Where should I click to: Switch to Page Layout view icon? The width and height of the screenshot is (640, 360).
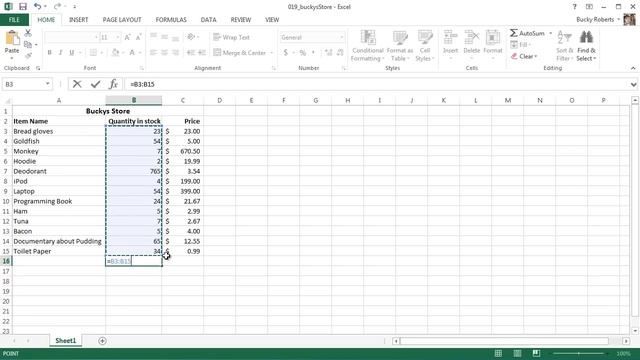click(517, 353)
